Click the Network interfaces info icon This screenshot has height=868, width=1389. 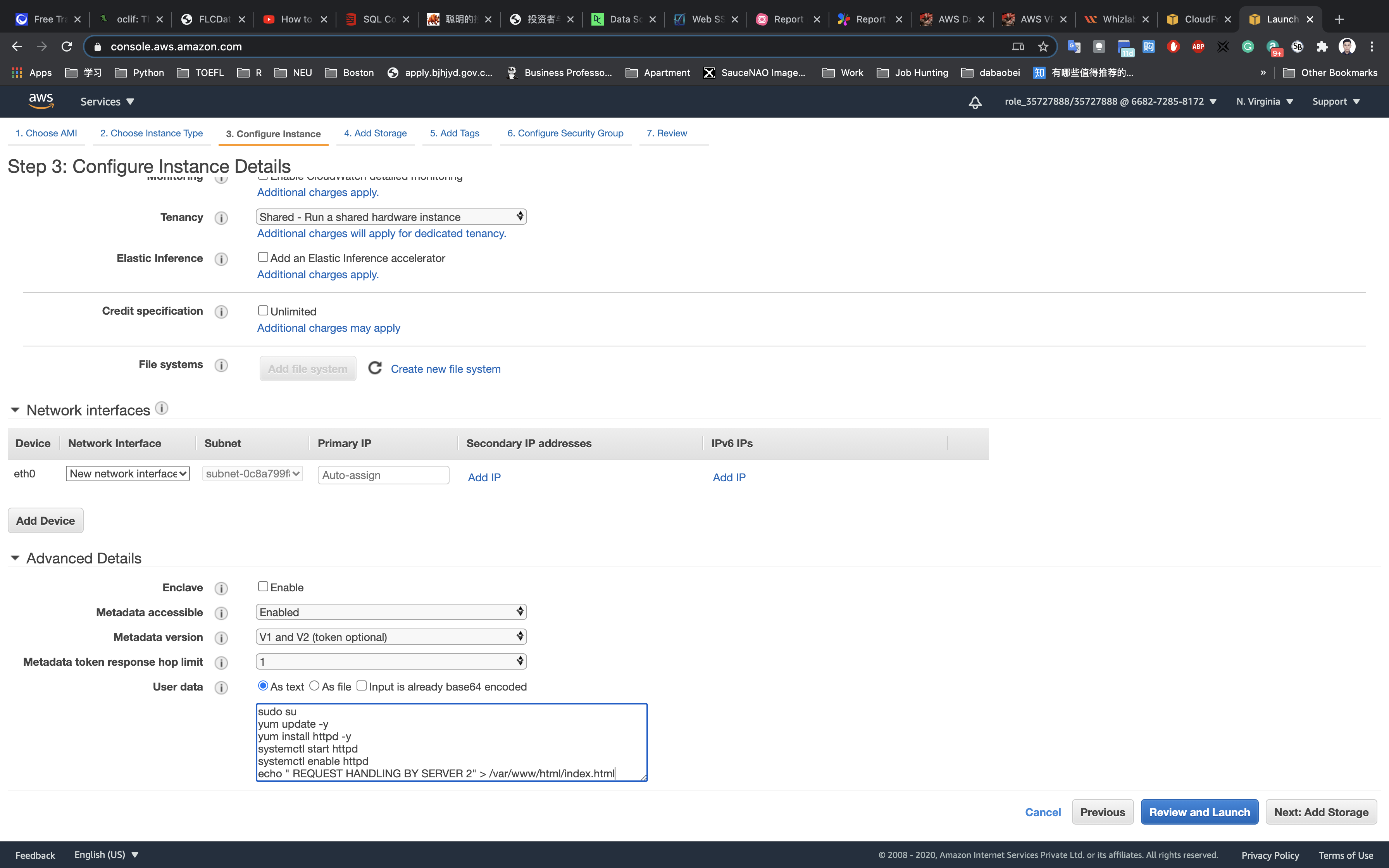[162, 408]
